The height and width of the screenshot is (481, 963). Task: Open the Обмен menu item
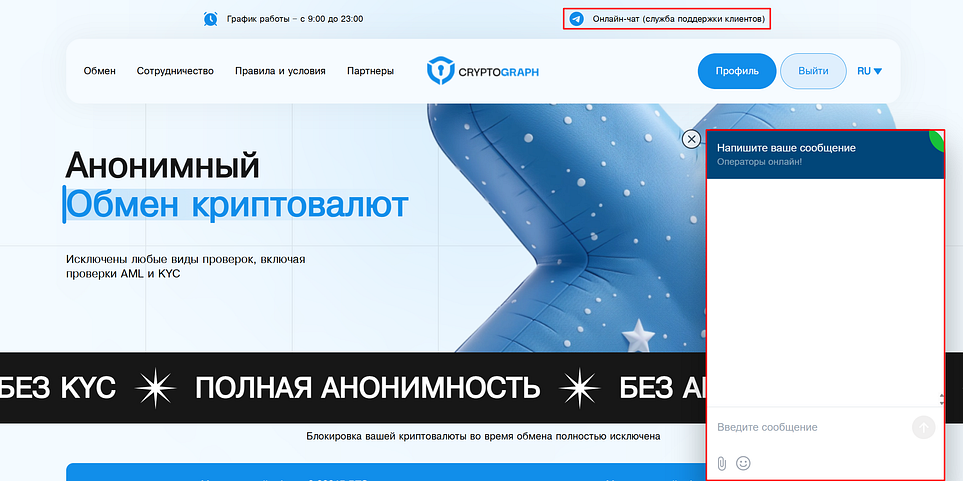click(99, 71)
